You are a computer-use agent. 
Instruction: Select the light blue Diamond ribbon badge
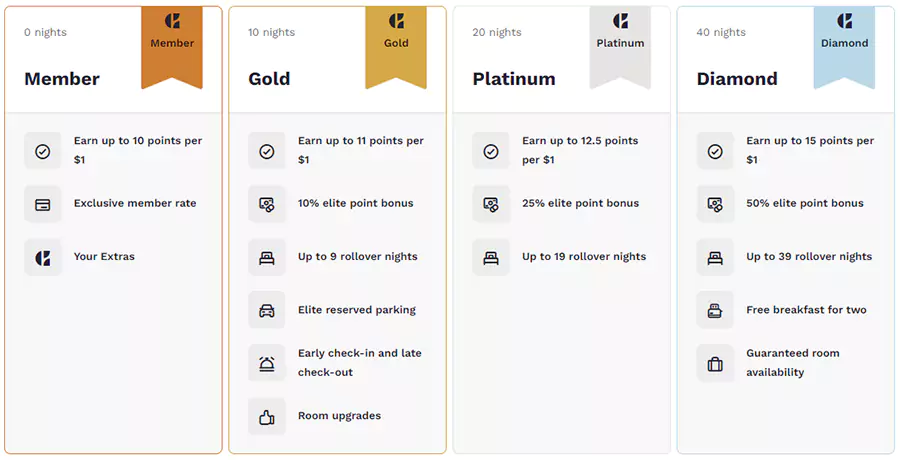(844, 45)
